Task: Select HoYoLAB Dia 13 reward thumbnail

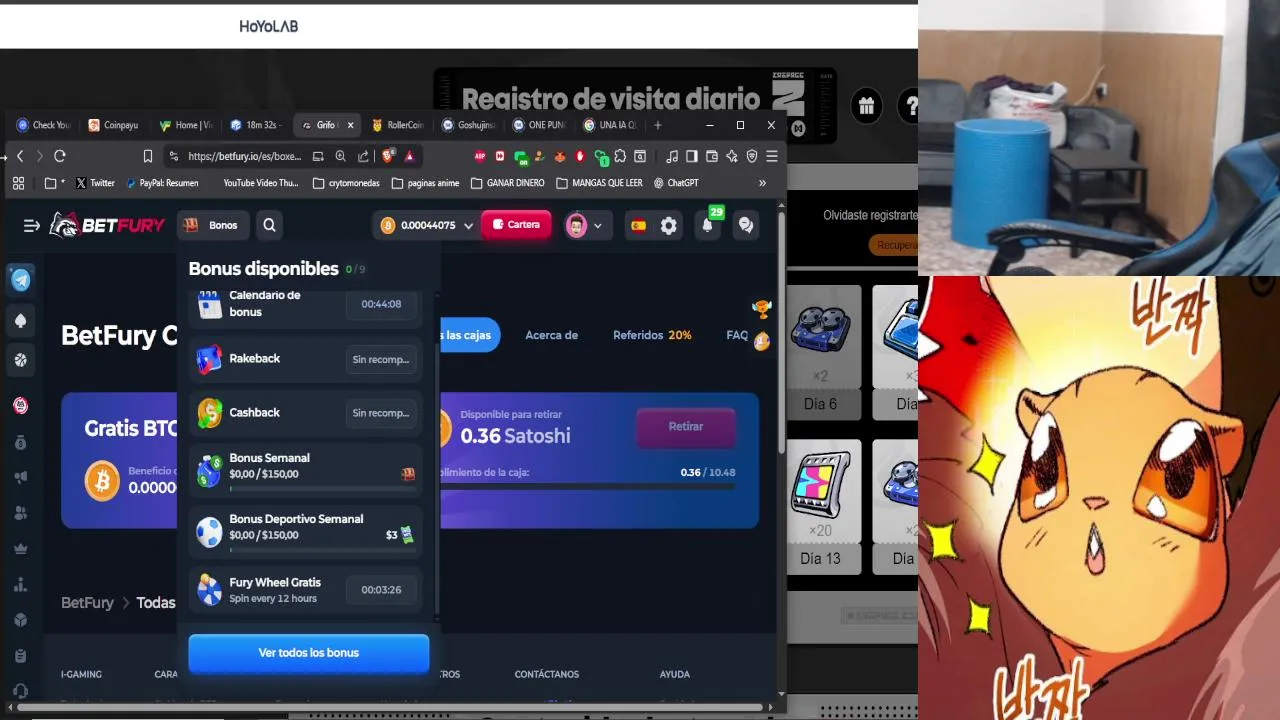Action: [x=820, y=506]
